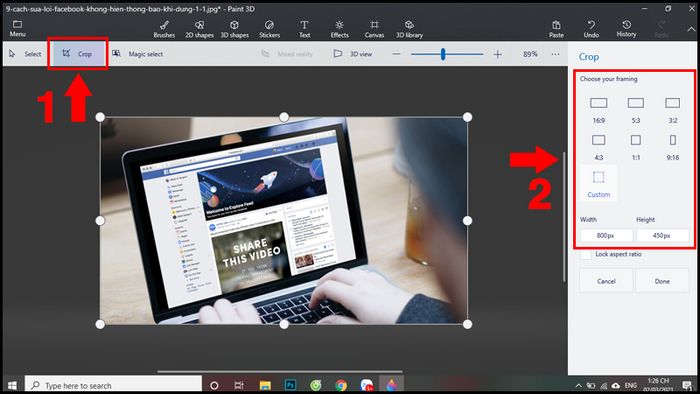Click the Done button in Crop panel
700x394 pixels.
[662, 281]
